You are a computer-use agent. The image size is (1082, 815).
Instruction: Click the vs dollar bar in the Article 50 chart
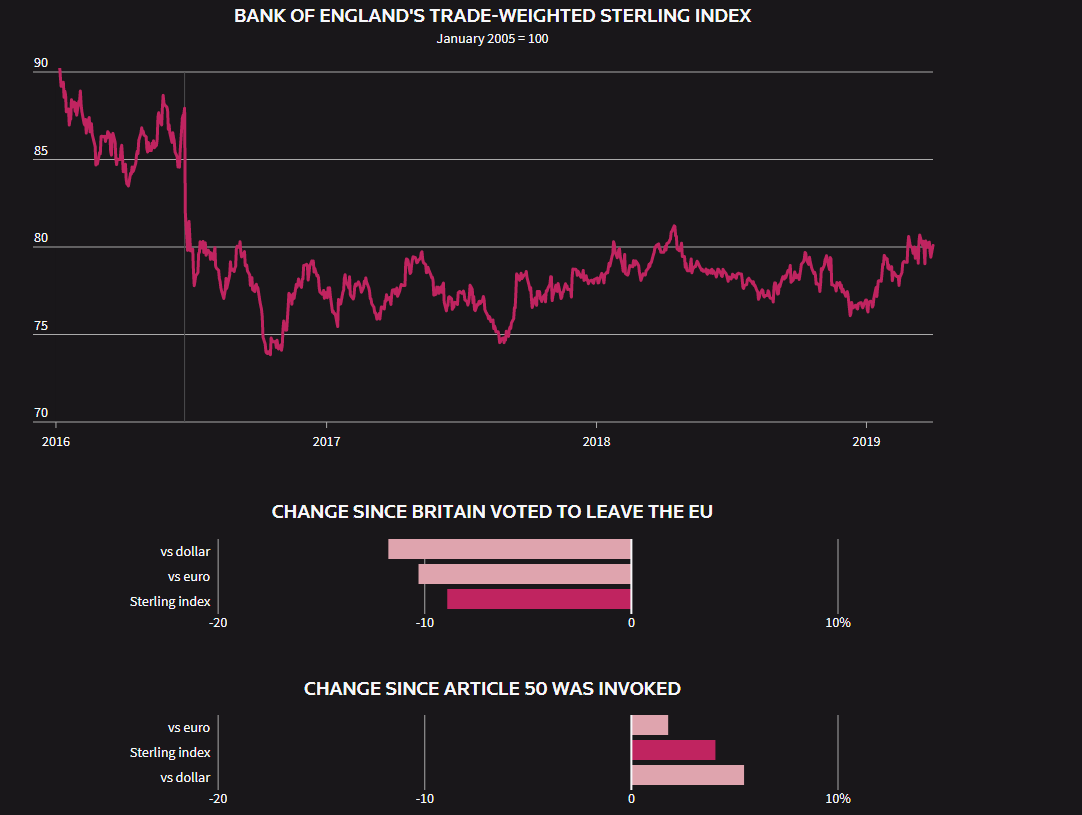tap(688, 775)
